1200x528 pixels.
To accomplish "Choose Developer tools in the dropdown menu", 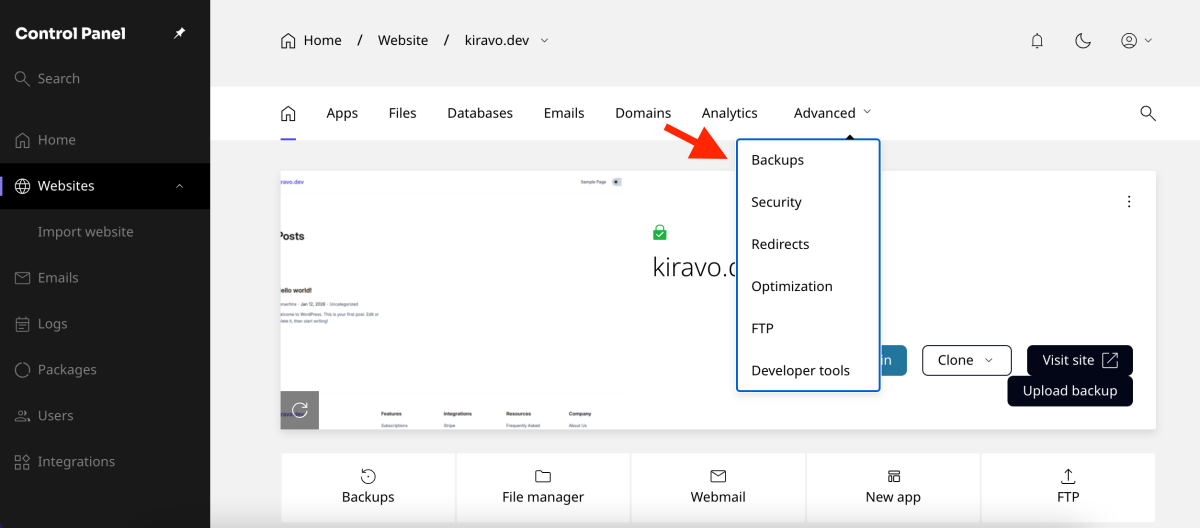I will [800, 370].
